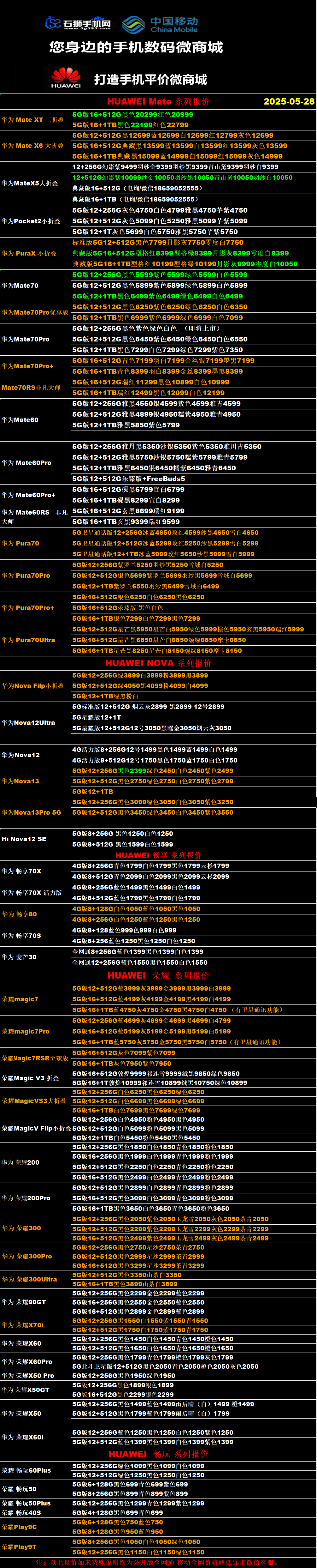Click the row 5G版12+512G乐臻版+FreeBuds5
Image resolution: width=317 pixels, height=1568 pixels.
(x=129, y=479)
